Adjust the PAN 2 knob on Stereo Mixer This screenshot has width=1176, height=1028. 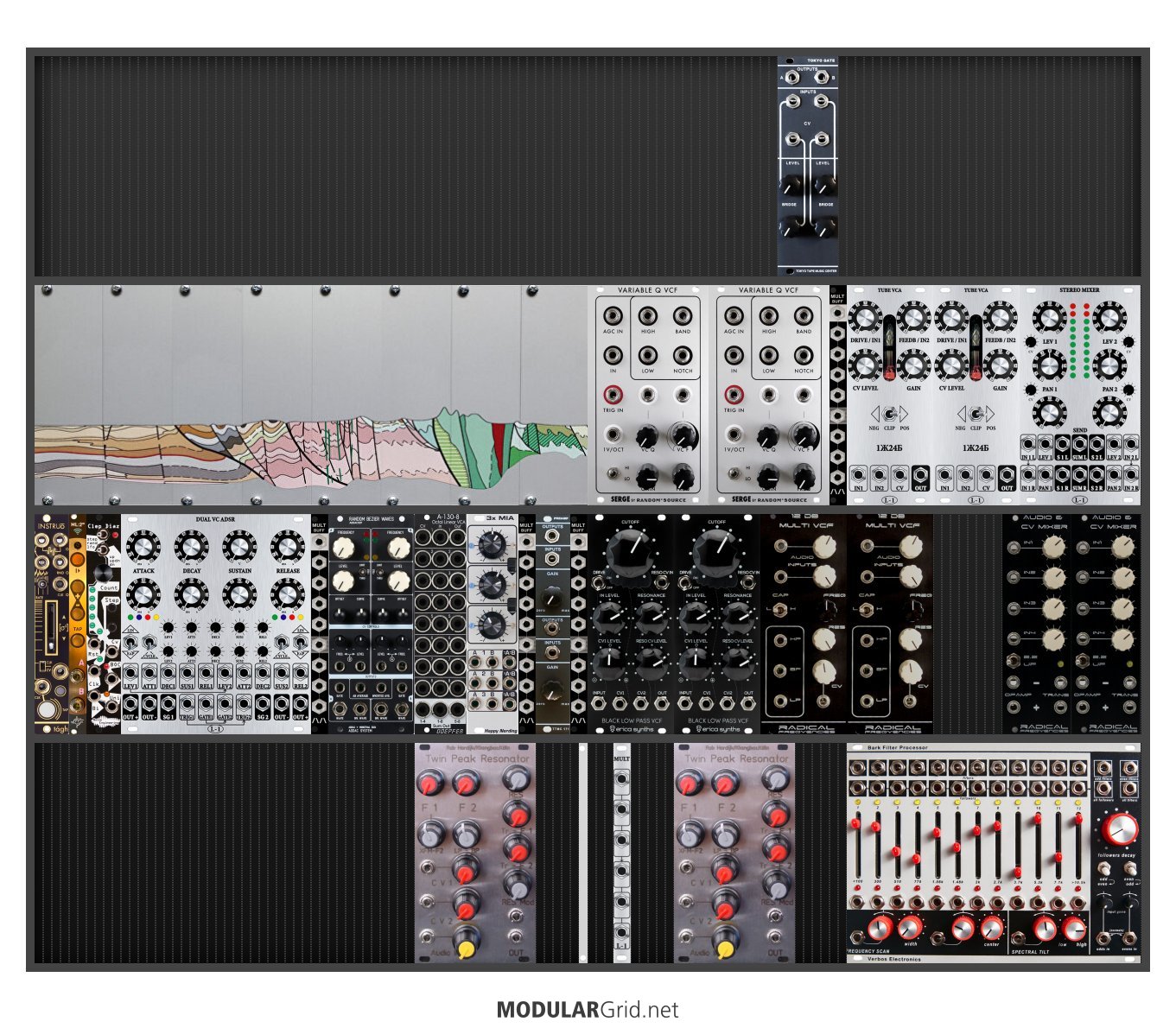pyautogui.click(x=1109, y=366)
